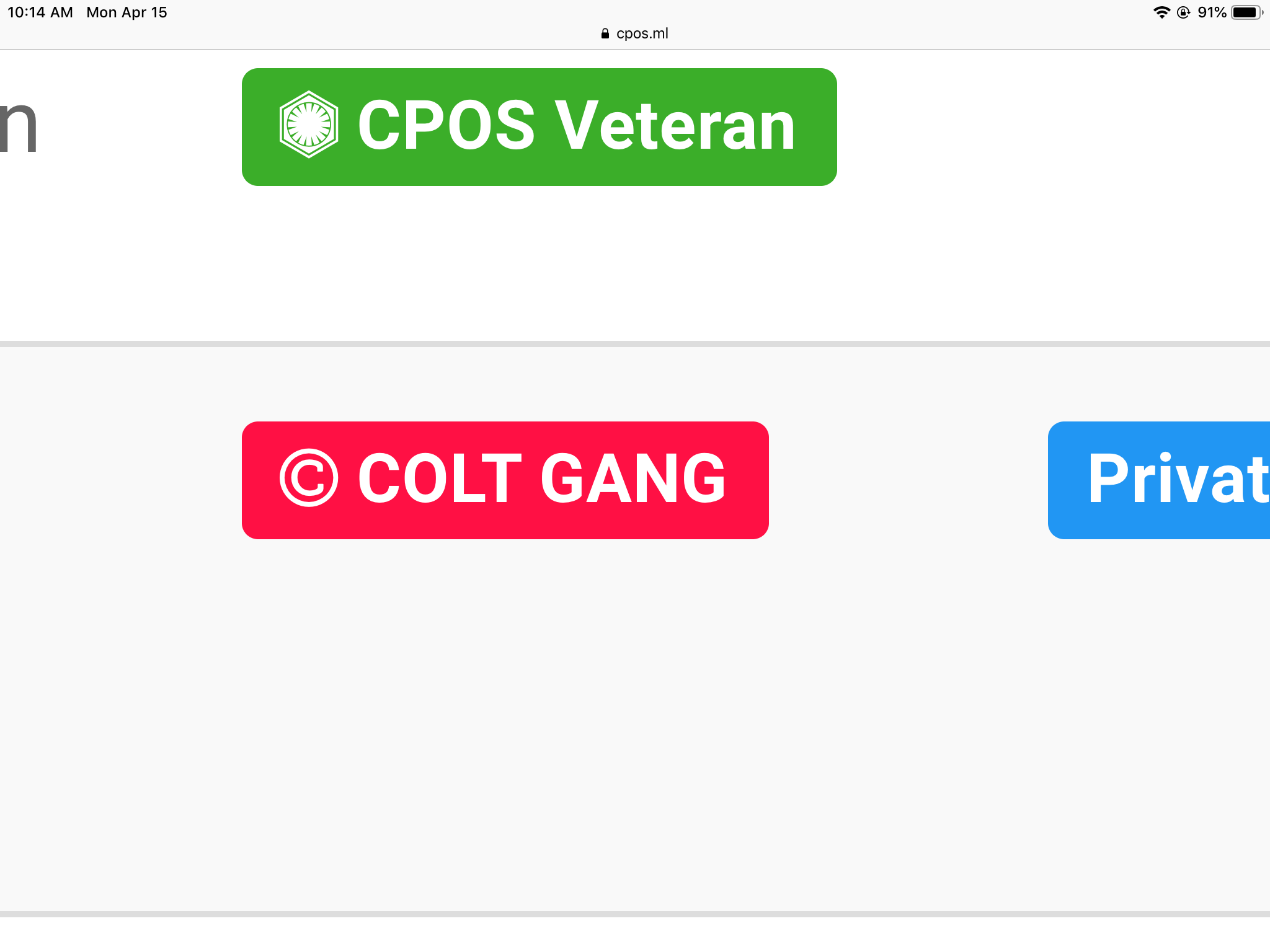Image resolution: width=1270 pixels, height=952 pixels.
Task: Click the battery indicator icon
Action: click(x=1246, y=11)
